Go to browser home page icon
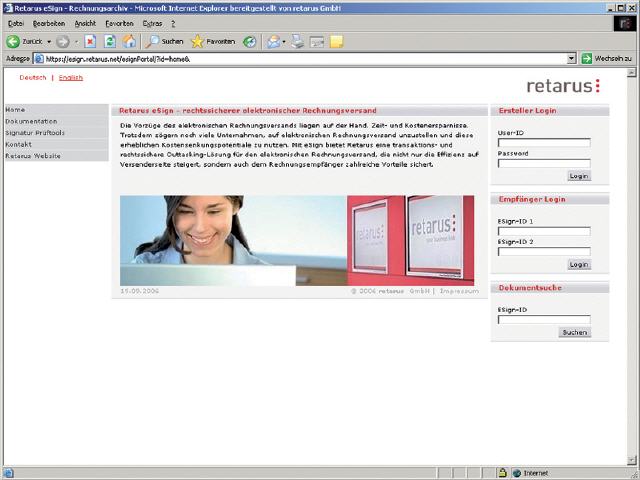The image size is (640, 480). 129,41
